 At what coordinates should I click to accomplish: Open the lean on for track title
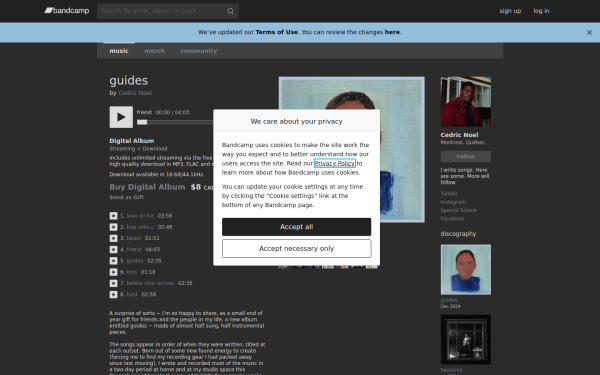tap(140, 216)
